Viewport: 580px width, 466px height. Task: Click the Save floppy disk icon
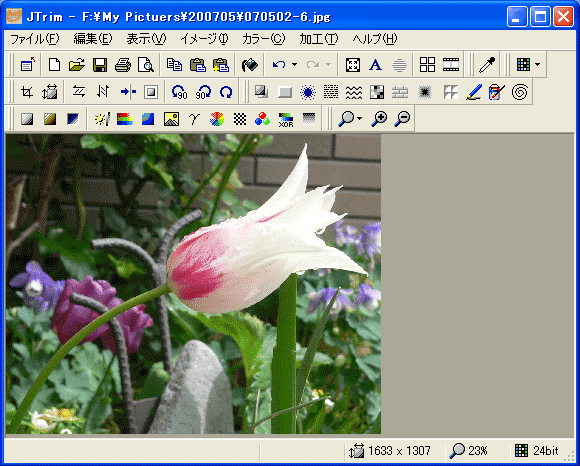tap(100, 65)
